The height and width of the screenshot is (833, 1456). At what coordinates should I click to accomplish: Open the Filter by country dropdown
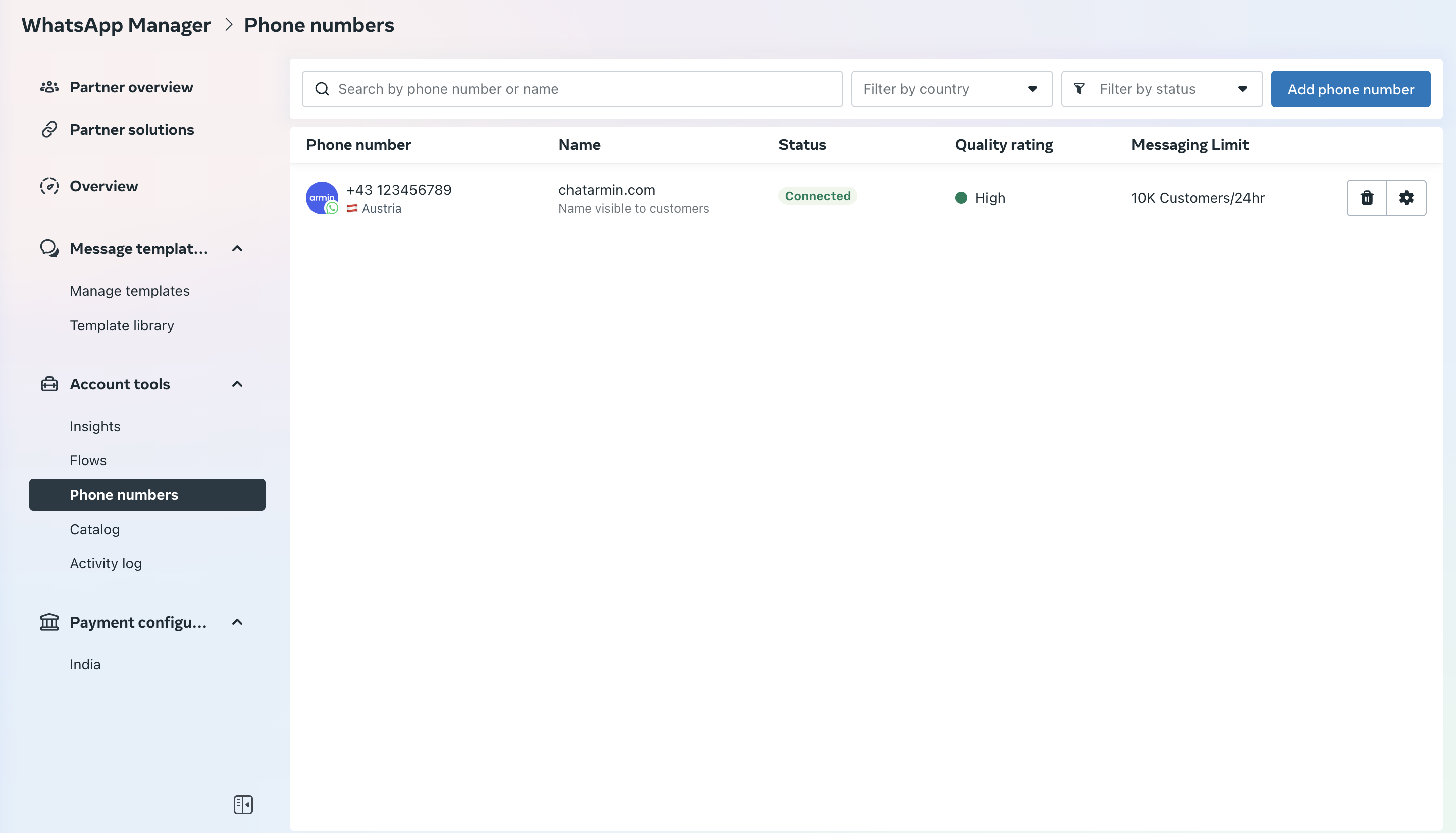point(952,89)
